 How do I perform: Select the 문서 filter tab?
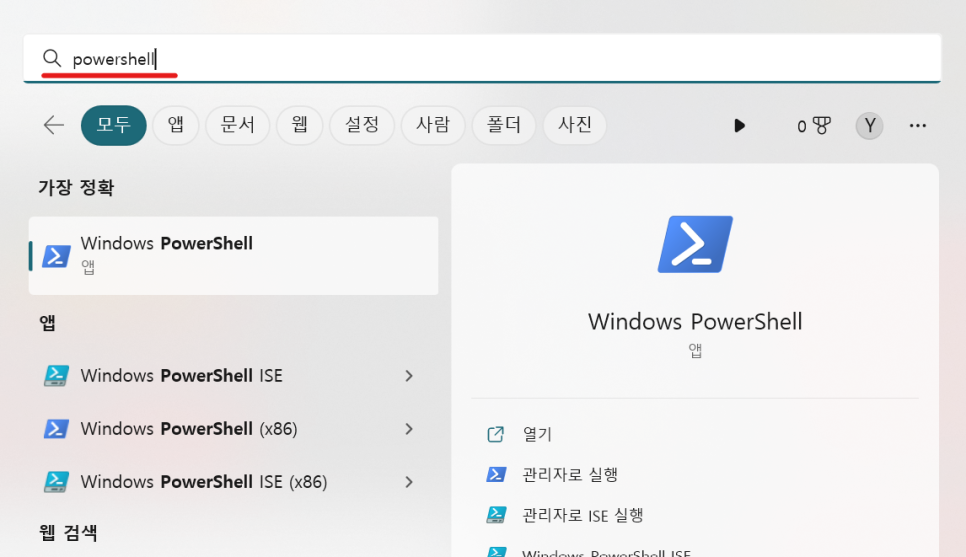tap(237, 125)
